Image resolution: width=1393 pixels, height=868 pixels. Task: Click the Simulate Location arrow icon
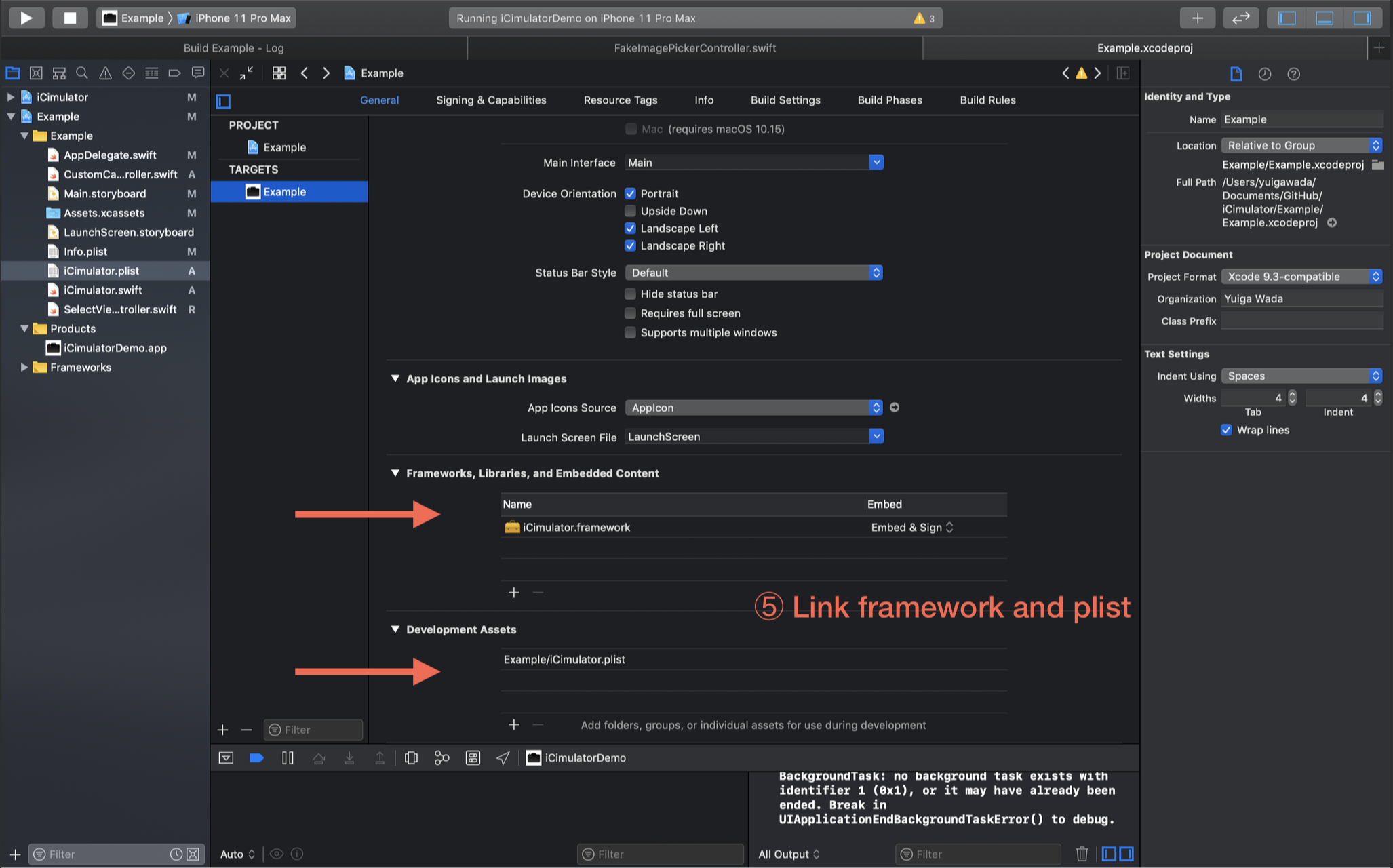503,757
